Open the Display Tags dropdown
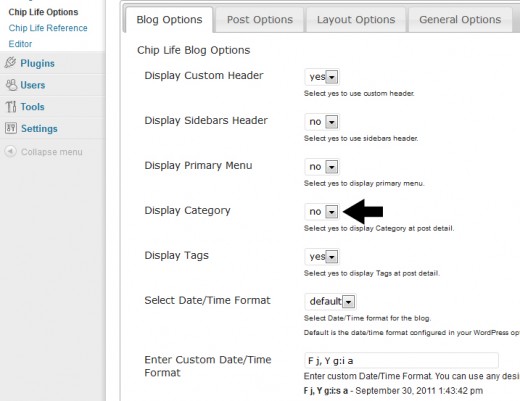This screenshot has width=520, height=401. pyautogui.click(x=322, y=257)
